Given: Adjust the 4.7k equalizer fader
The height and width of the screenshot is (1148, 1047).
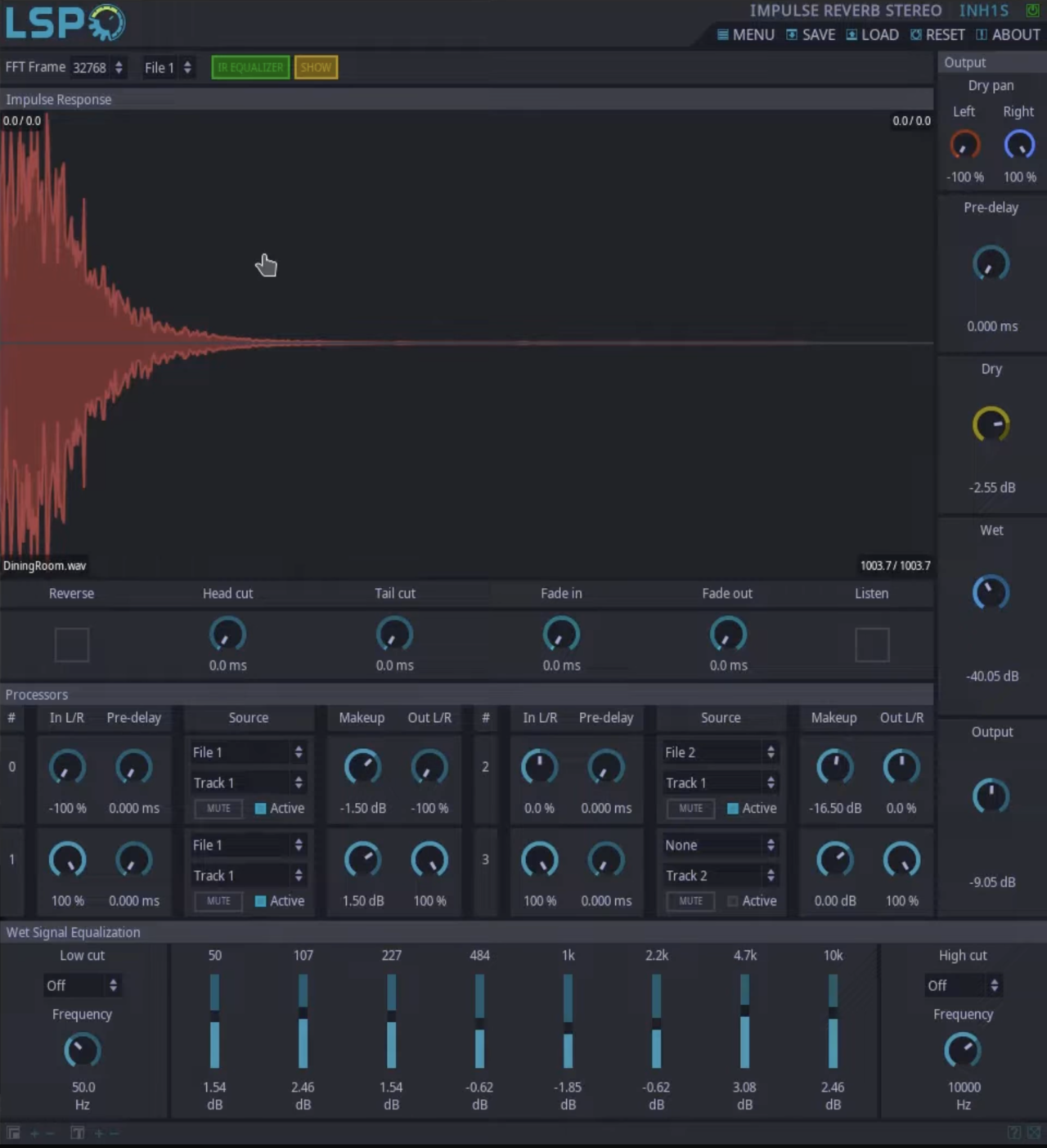Looking at the screenshot, I should click(x=744, y=1021).
